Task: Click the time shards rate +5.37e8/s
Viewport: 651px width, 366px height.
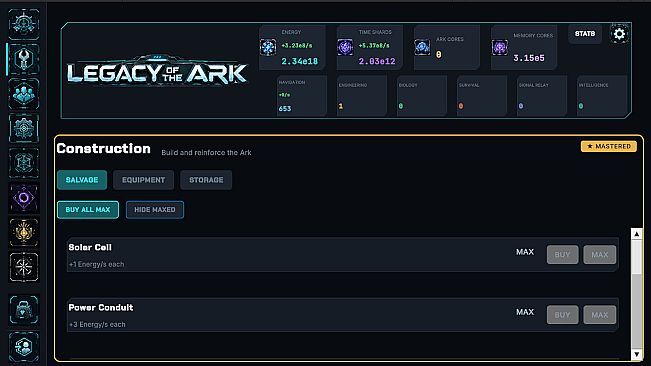Action: coord(374,46)
